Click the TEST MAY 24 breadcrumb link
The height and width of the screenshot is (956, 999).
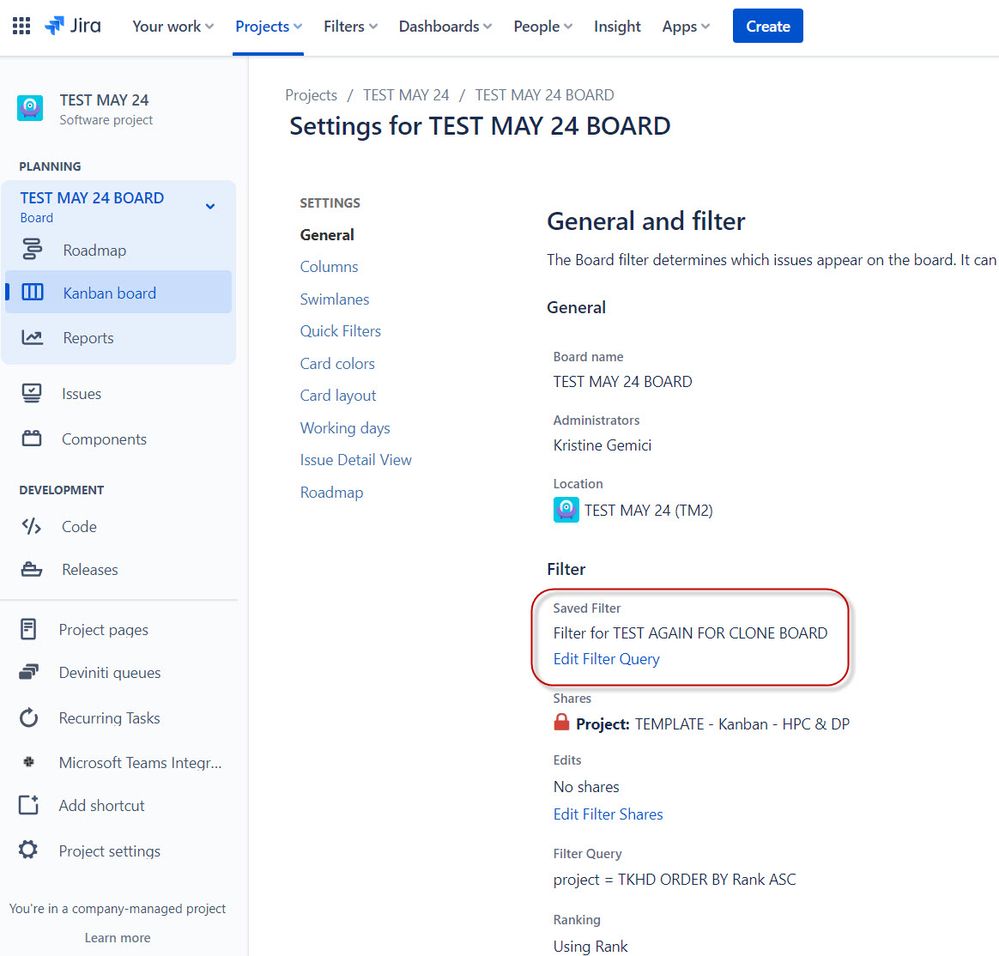406,95
